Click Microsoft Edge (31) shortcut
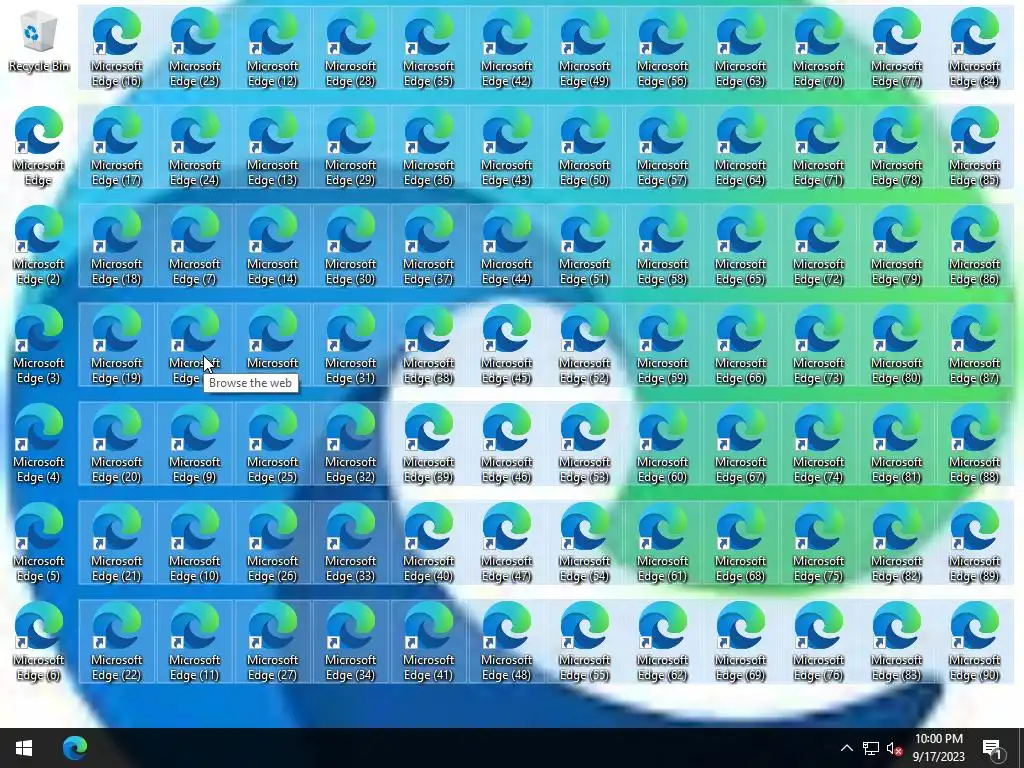 351,345
